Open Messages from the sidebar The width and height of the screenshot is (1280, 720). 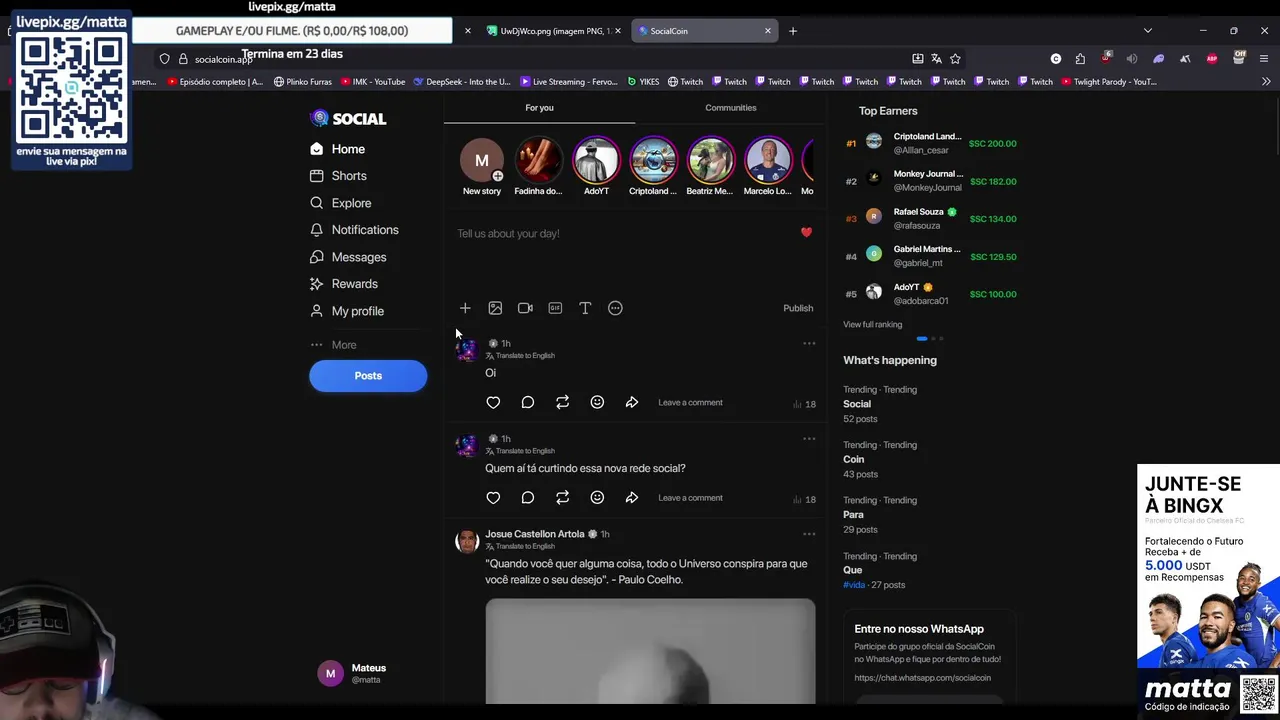tap(349, 257)
